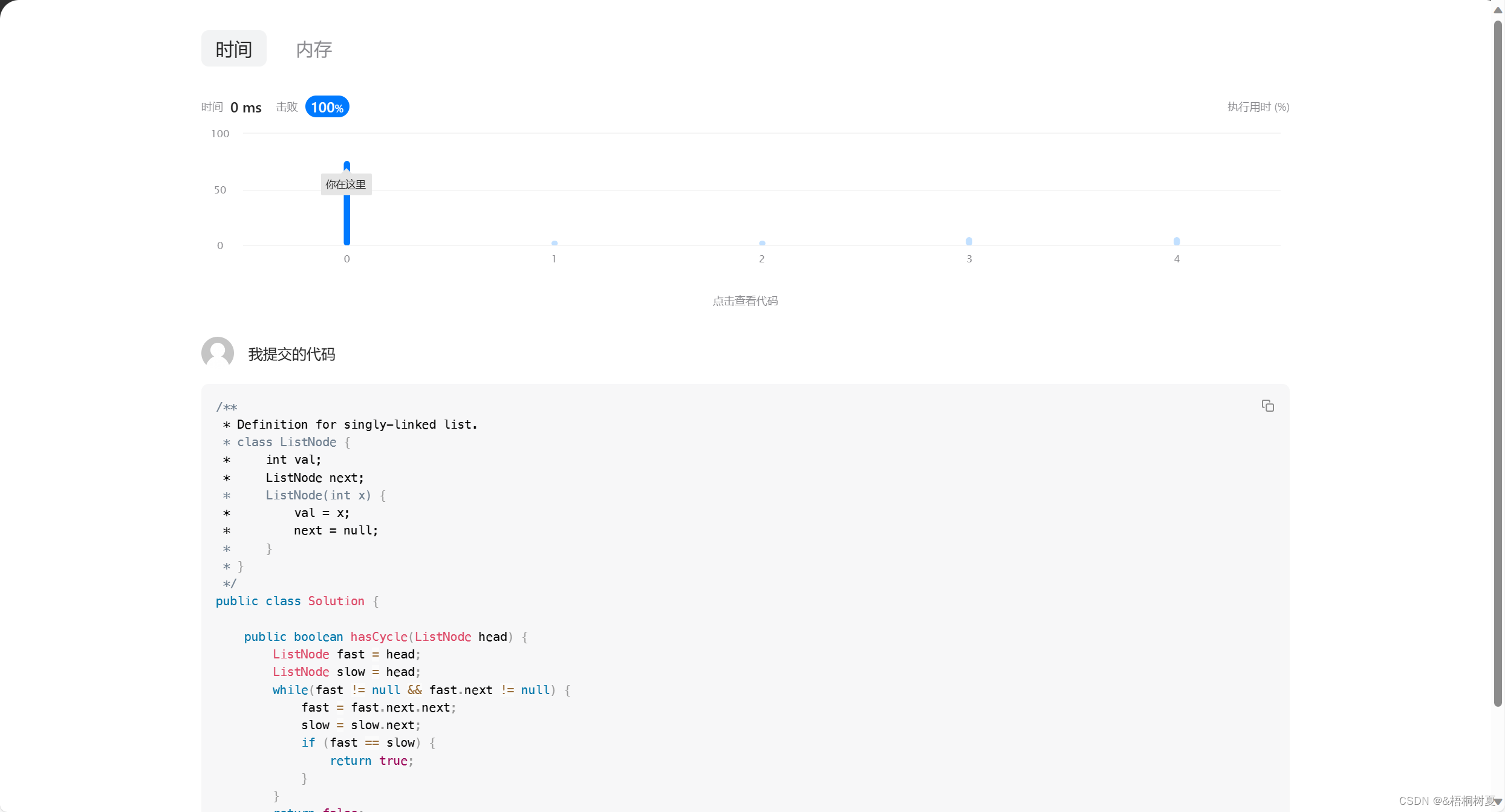Image resolution: width=1505 pixels, height=812 pixels.
Task: Click the page scrollbar thumb
Action: pyautogui.click(x=1498, y=363)
